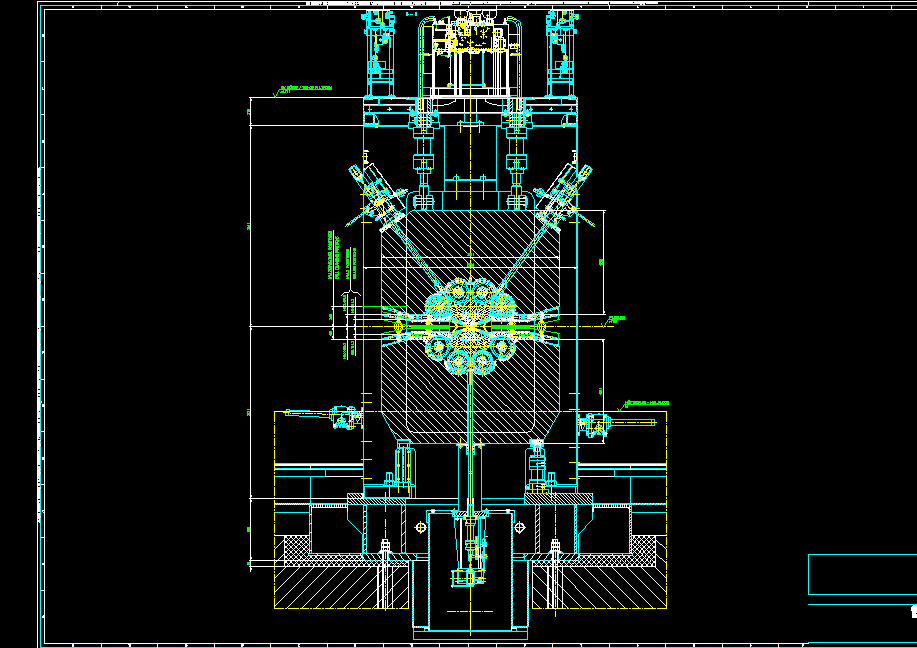Select the right crosshair circle marker near base
The width and height of the screenshot is (917, 648).
519,528
